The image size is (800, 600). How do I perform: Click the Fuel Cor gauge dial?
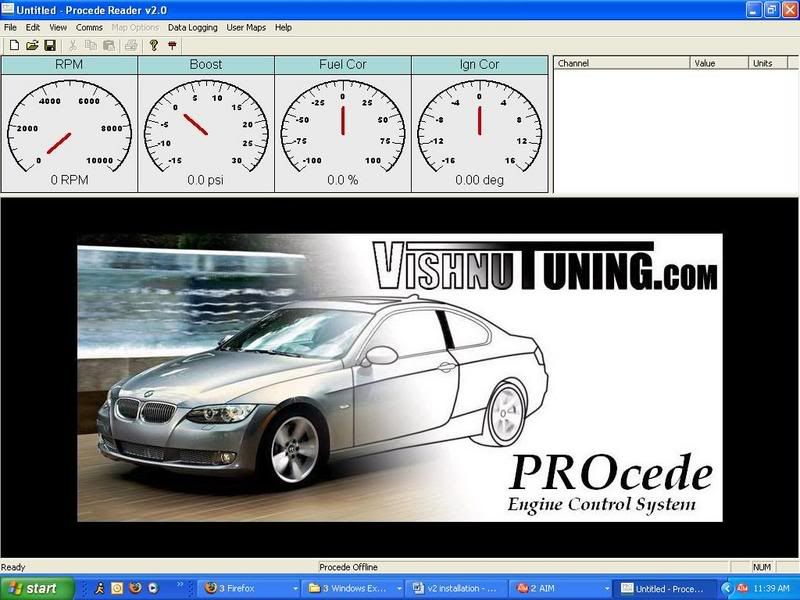click(x=343, y=128)
